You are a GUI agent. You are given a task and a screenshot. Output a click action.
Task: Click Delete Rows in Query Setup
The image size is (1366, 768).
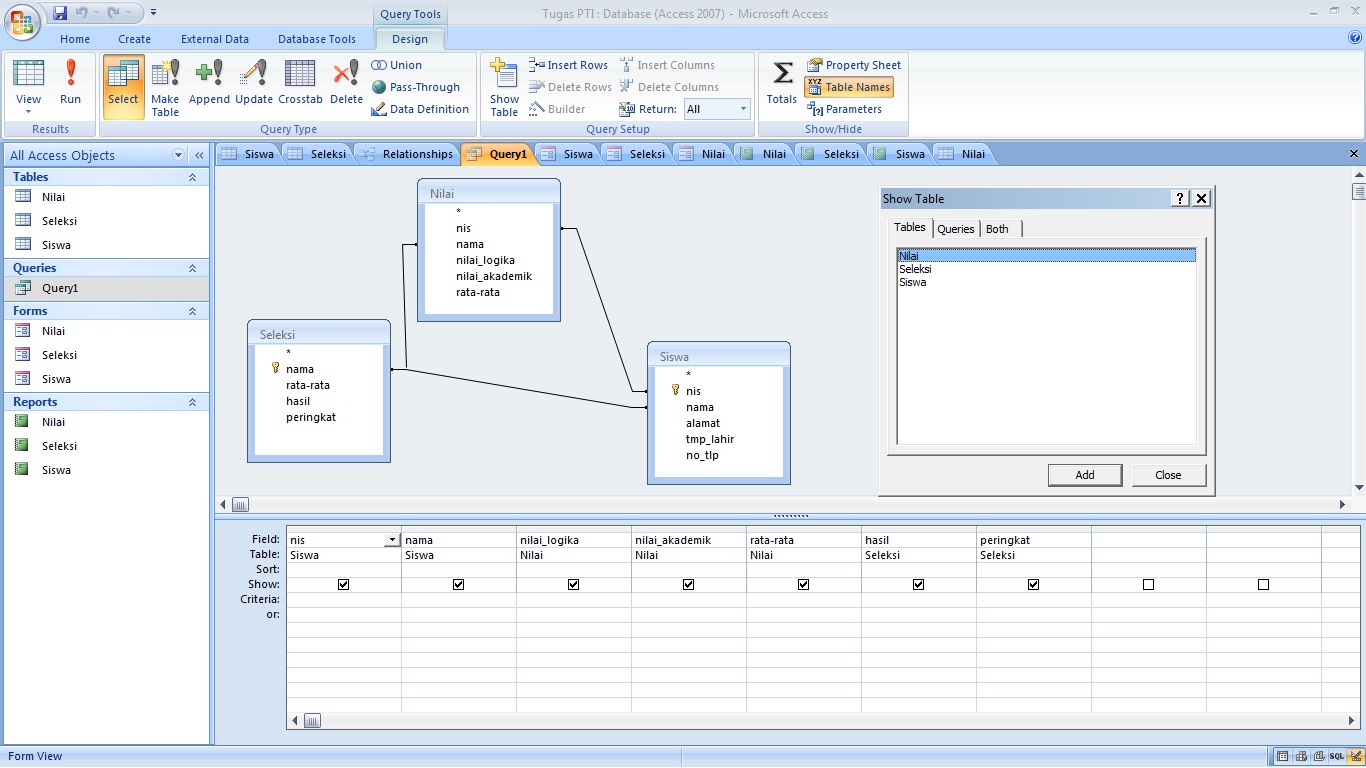[570, 87]
